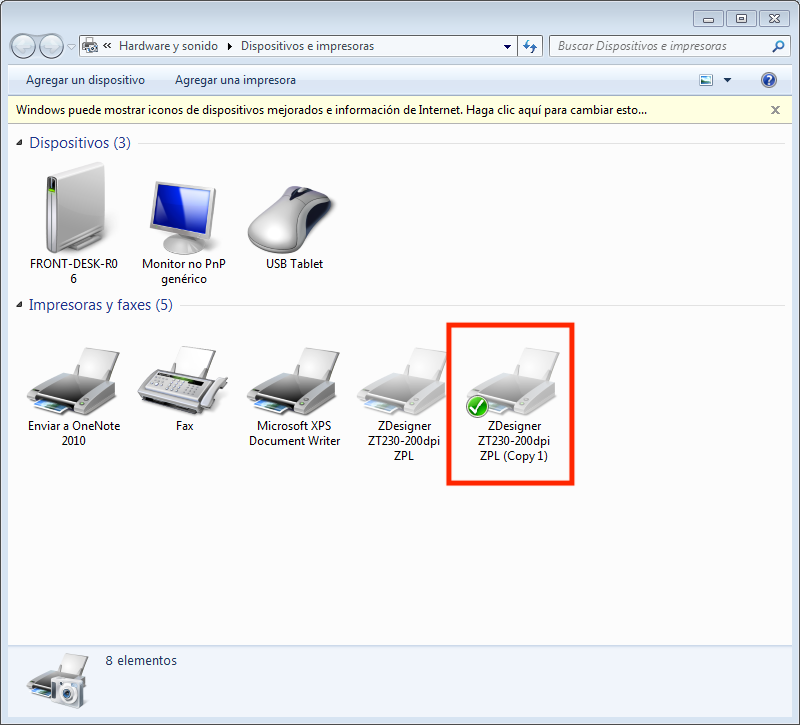The height and width of the screenshot is (725, 800).
Task: Click the yellow information bar message
Action: click(x=331, y=110)
